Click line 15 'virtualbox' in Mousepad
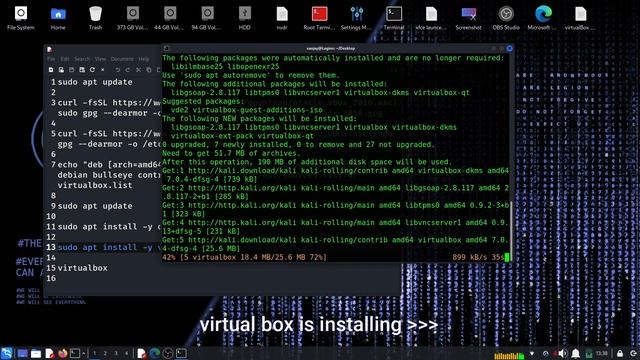 (x=82, y=268)
